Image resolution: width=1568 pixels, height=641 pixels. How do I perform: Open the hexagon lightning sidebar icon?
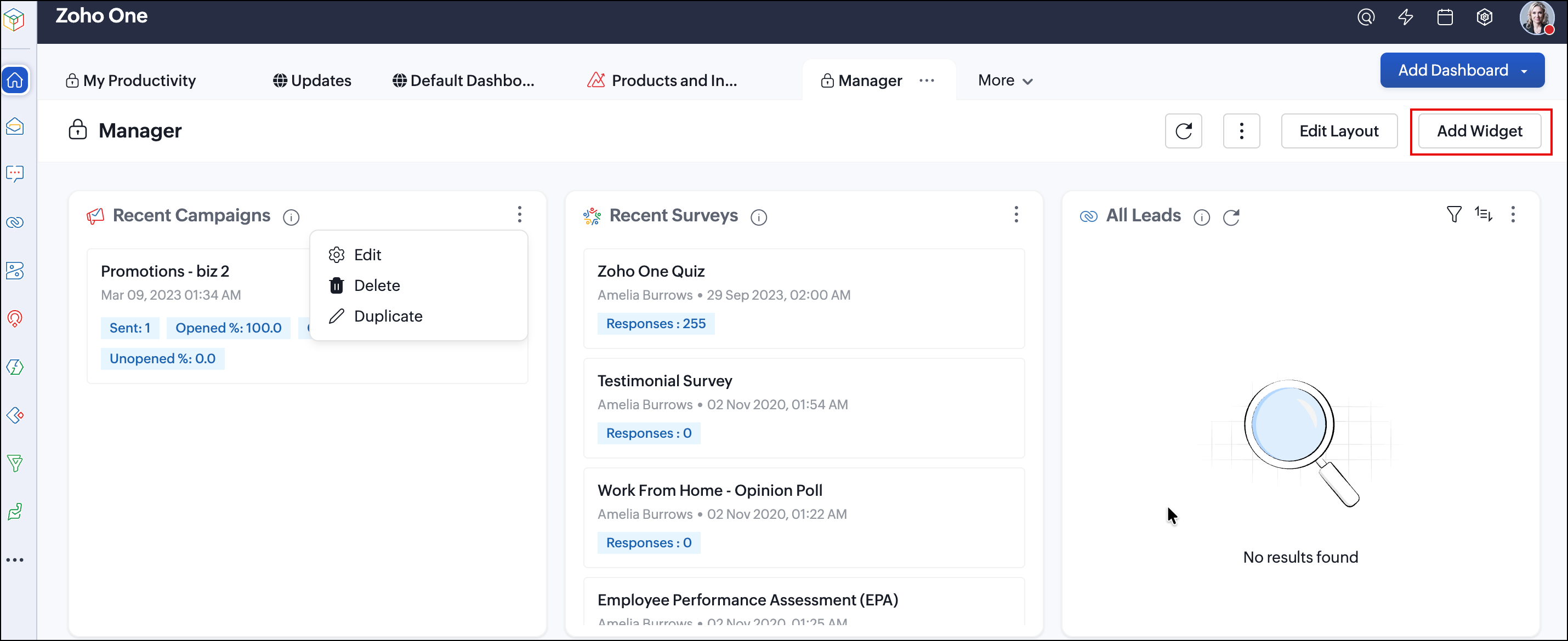(x=15, y=367)
